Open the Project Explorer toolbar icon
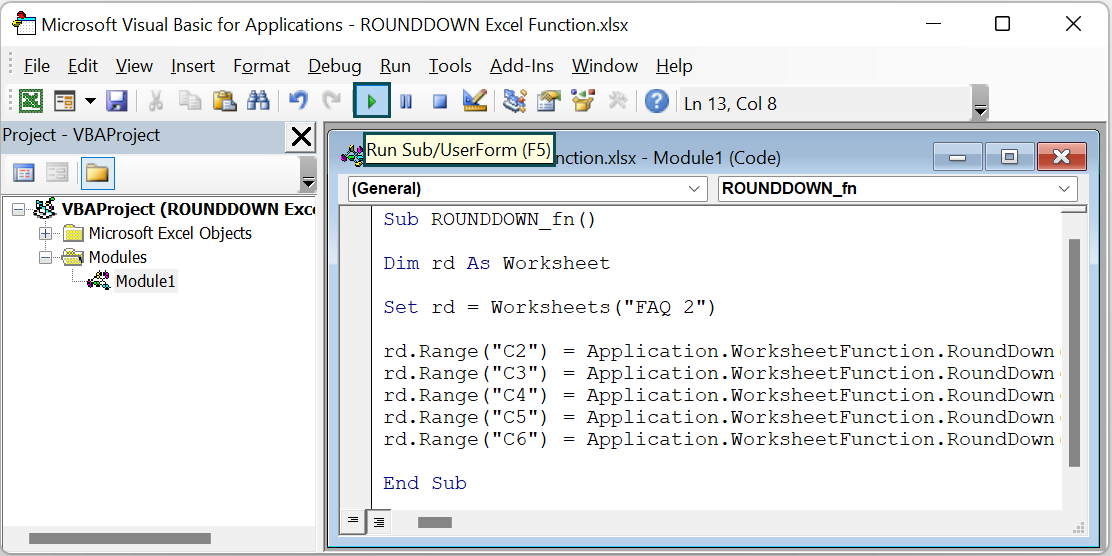1112x556 pixels. 514,101
